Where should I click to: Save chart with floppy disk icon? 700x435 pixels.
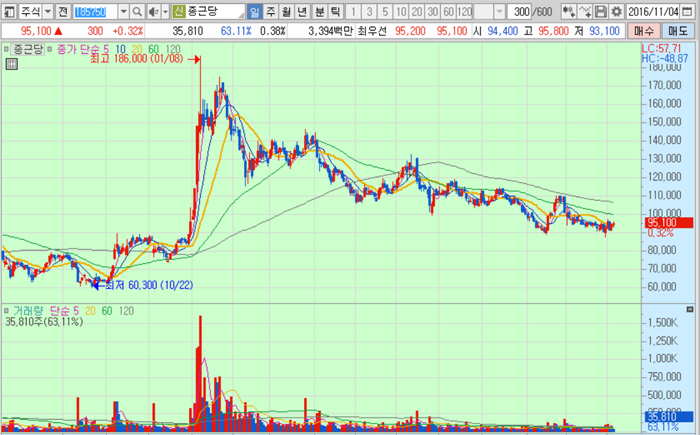coord(601,12)
